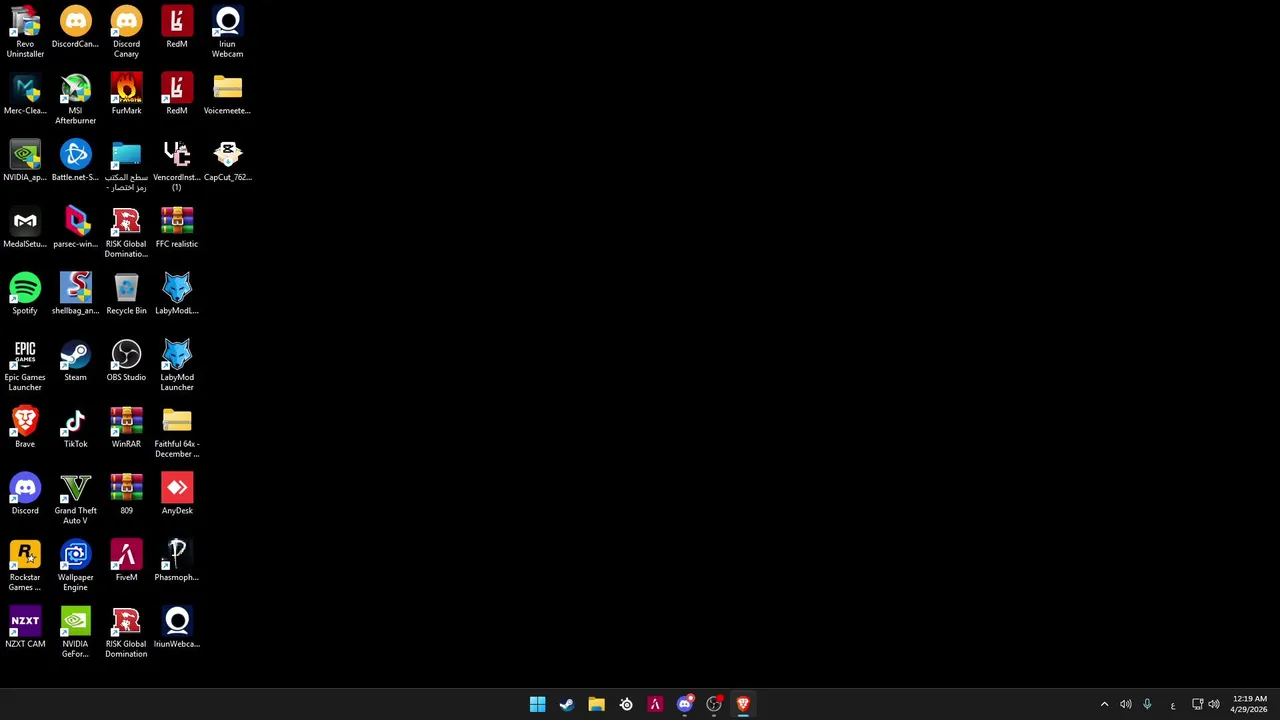Open the Windows Start menu
The height and width of the screenshot is (720, 1280).
(x=537, y=704)
